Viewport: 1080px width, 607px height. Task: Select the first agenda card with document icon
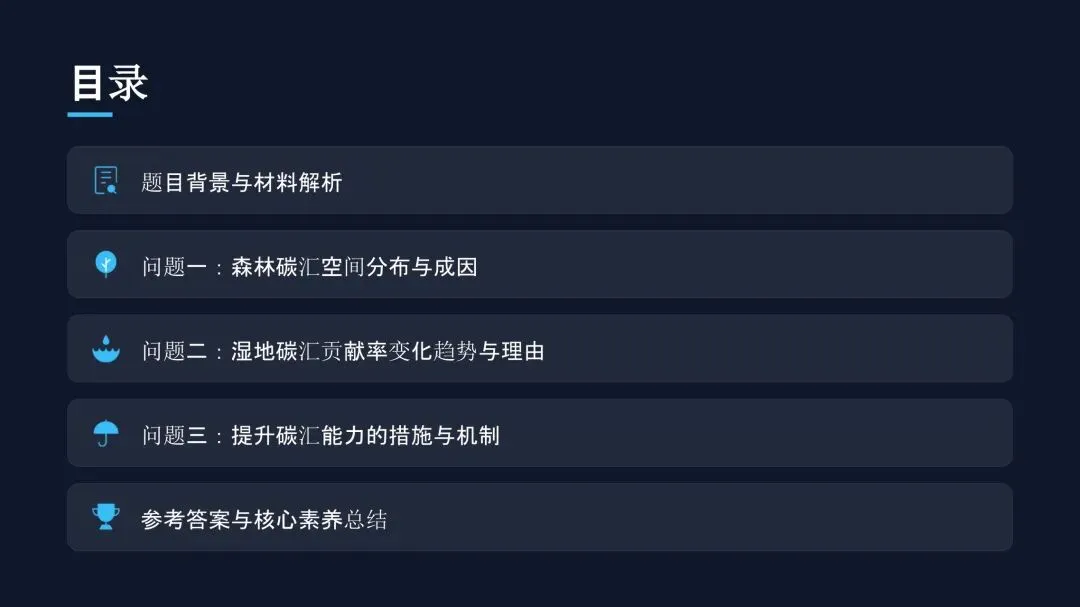540,180
